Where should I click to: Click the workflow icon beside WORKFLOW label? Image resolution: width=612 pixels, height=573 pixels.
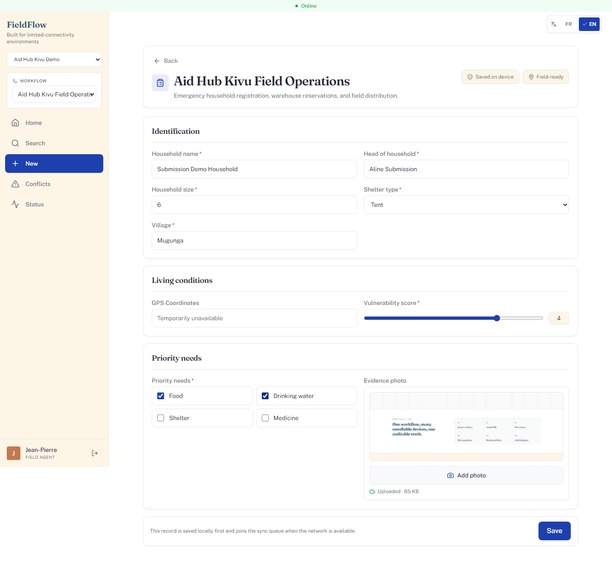pos(15,81)
